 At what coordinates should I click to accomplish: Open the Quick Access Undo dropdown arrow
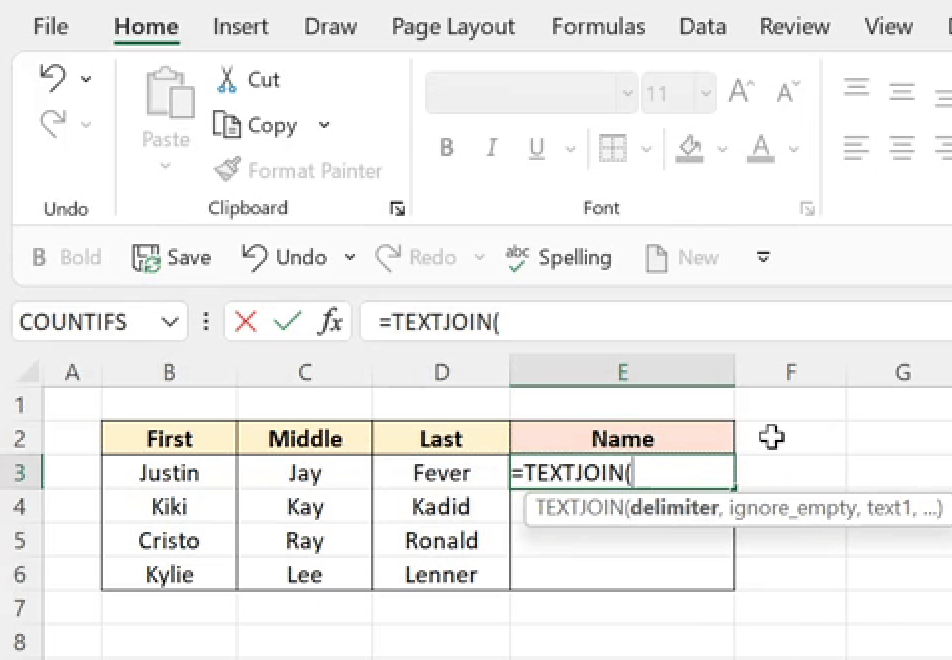tap(350, 257)
